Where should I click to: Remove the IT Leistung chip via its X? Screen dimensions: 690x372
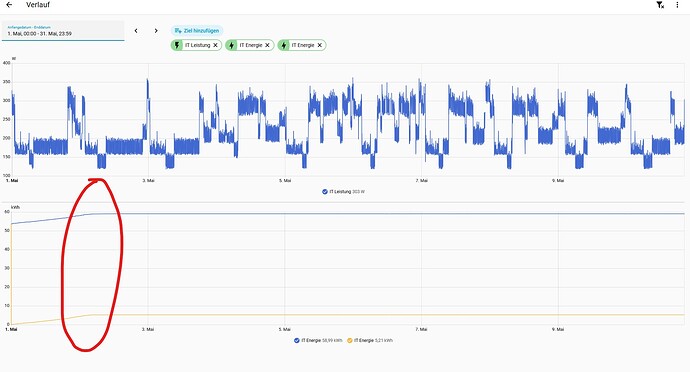pyautogui.click(x=216, y=45)
